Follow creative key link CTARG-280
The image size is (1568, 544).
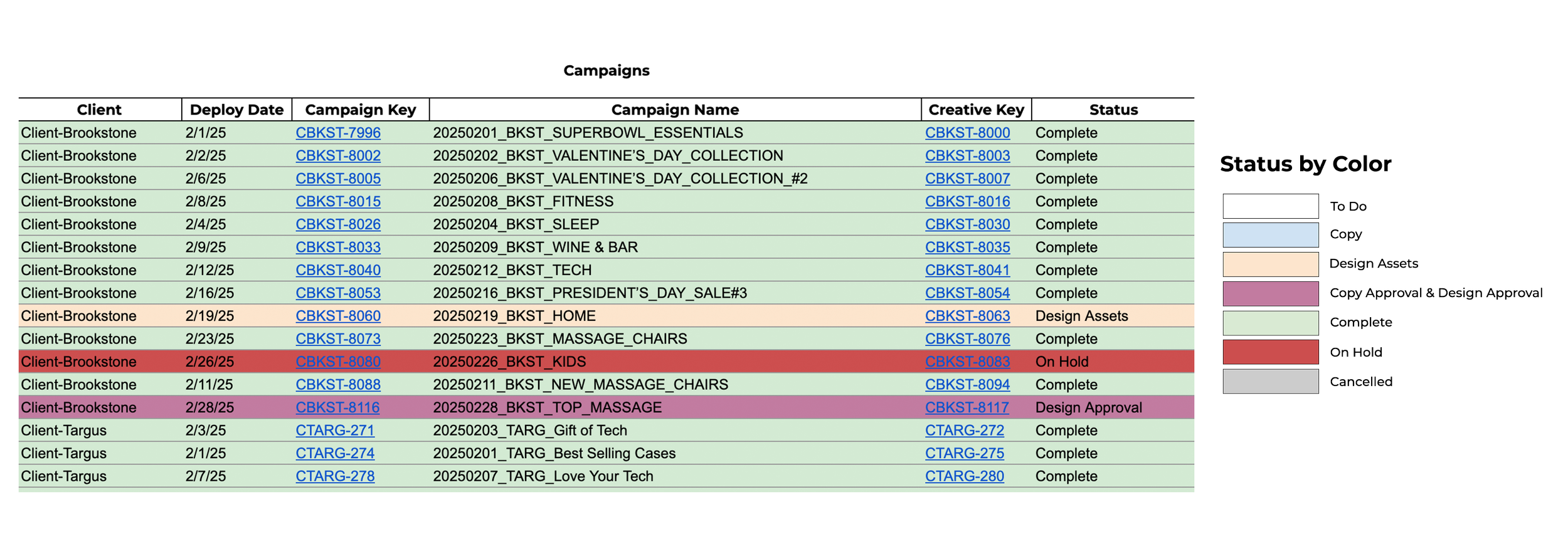pyautogui.click(x=965, y=476)
